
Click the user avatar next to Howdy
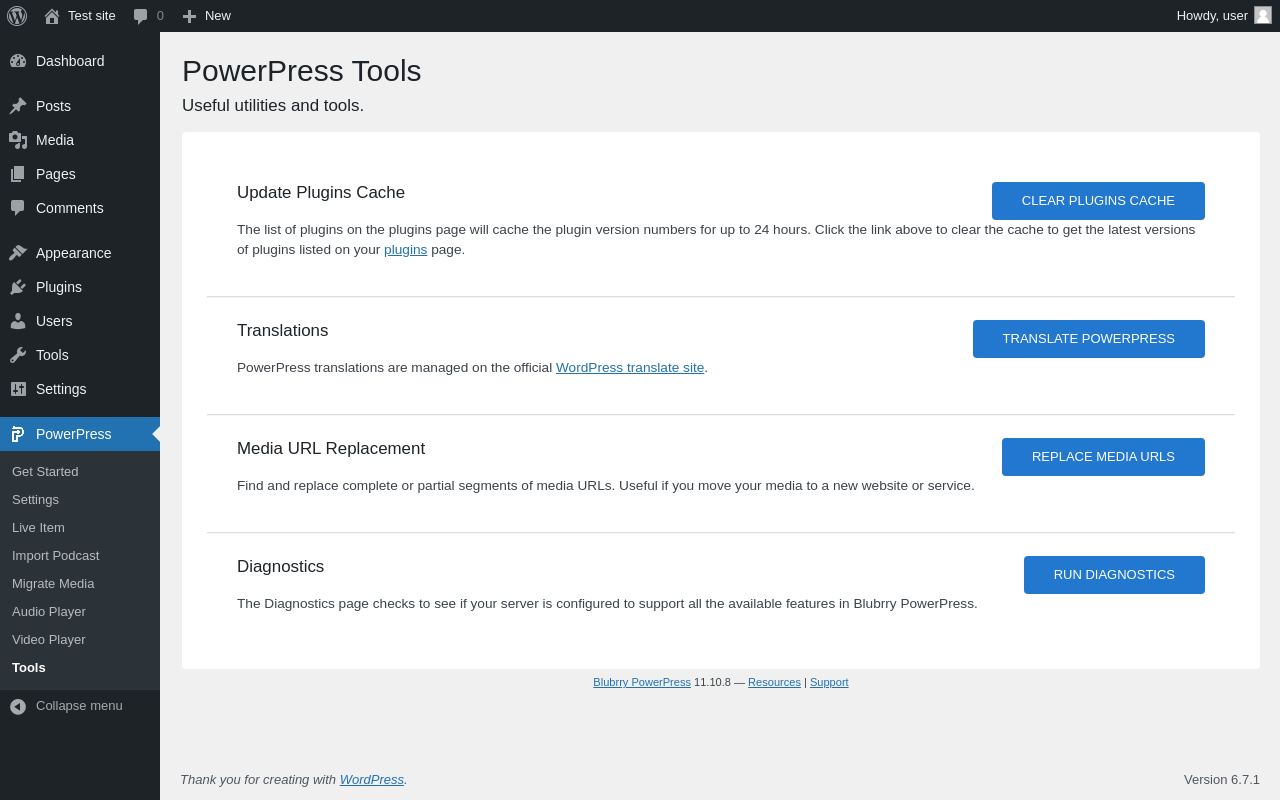(x=1263, y=16)
